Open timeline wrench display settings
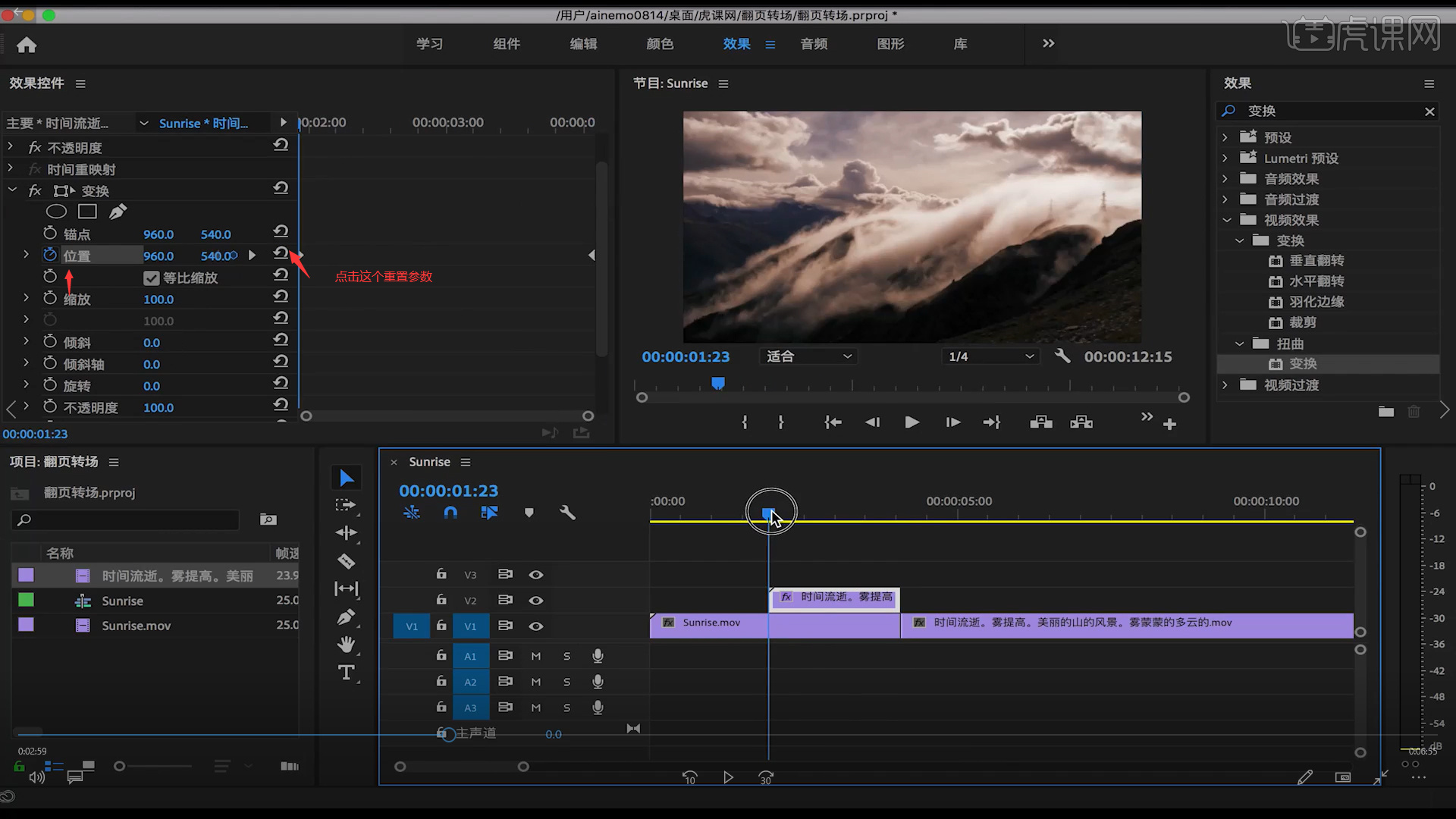 pyautogui.click(x=567, y=513)
